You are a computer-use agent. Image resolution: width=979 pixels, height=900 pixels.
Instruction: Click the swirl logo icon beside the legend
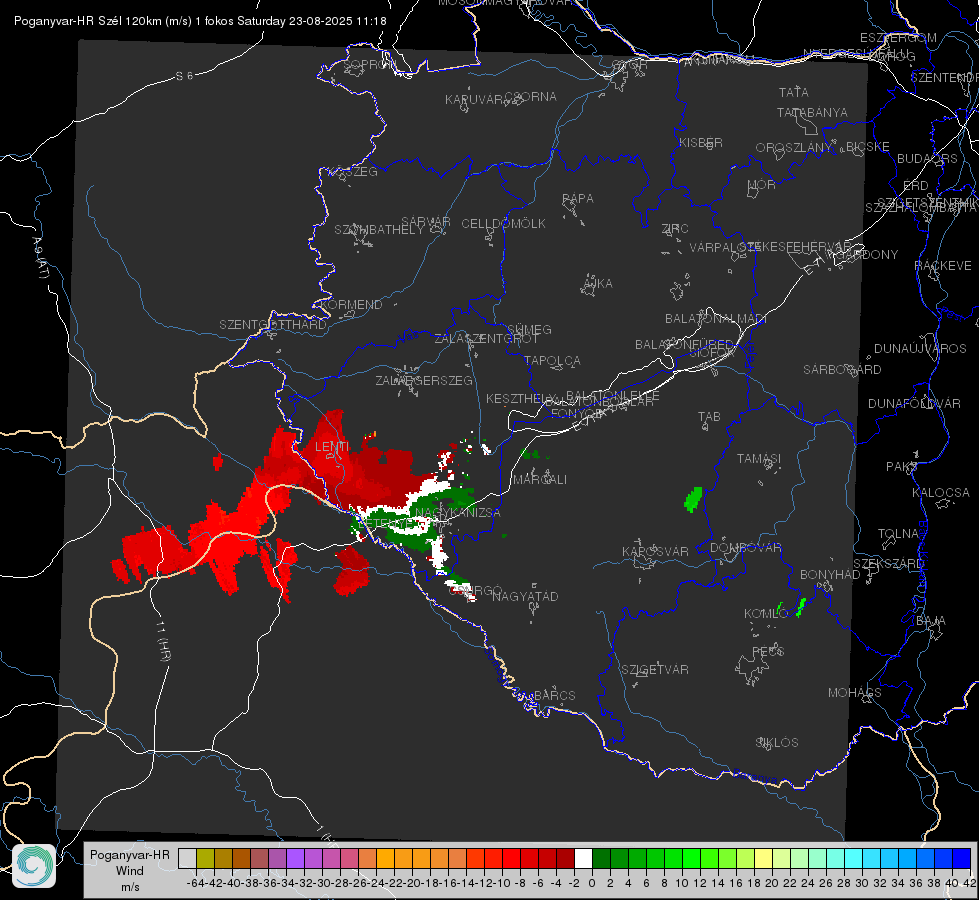click(x=34, y=866)
